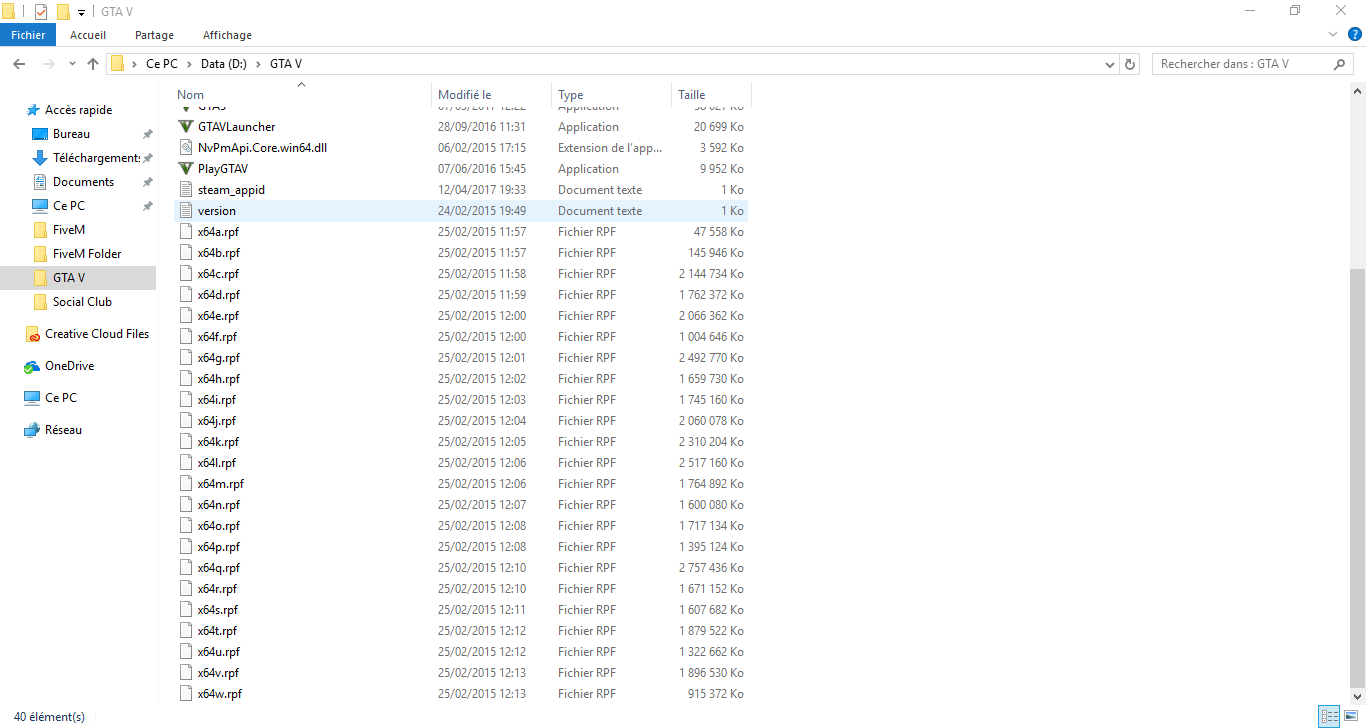The width and height of the screenshot is (1366, 728).
Task: Click the NvPmApi.Core.win64.dll file icon
Action: 186,148
